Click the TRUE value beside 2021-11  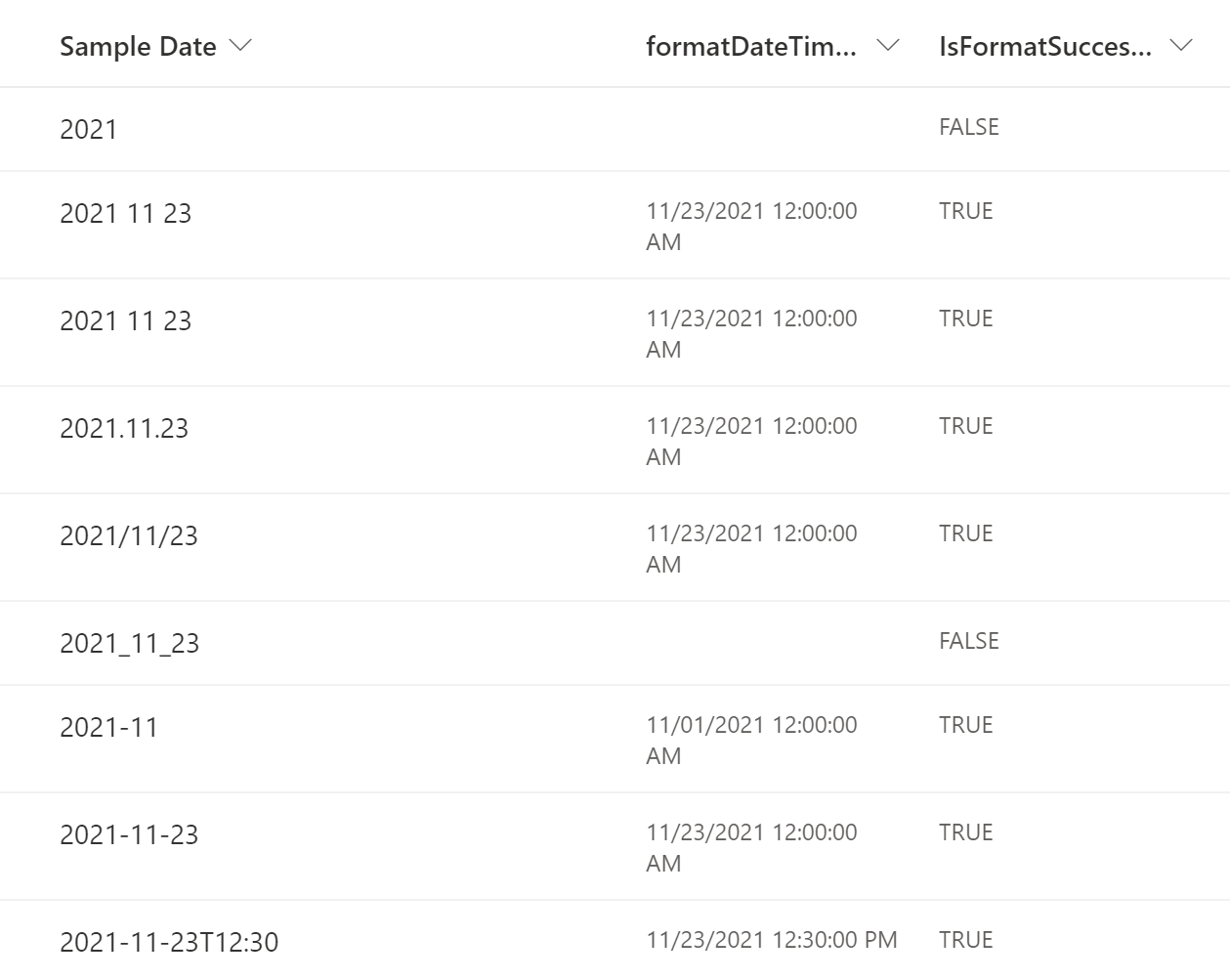[967, 723]
